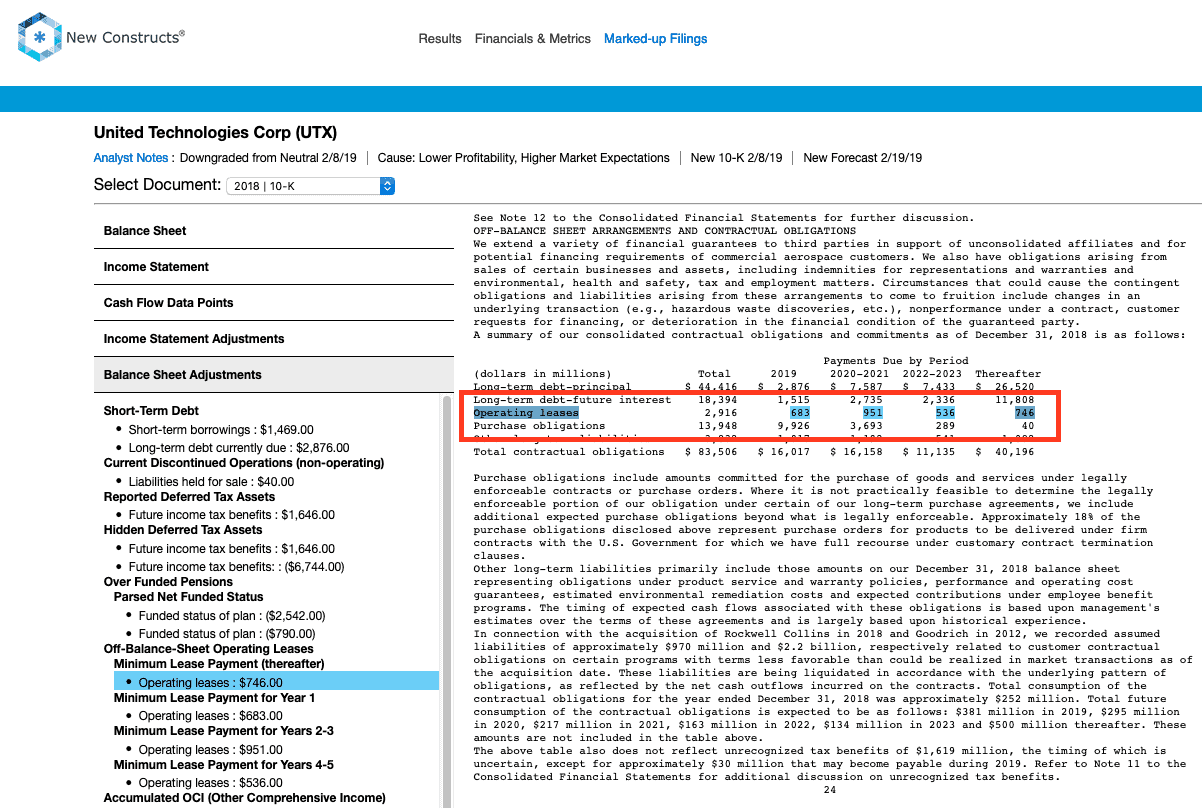1202x808 pixels.
Task: Click highlighted value 536 in table
Action: (x=944, y=412)
